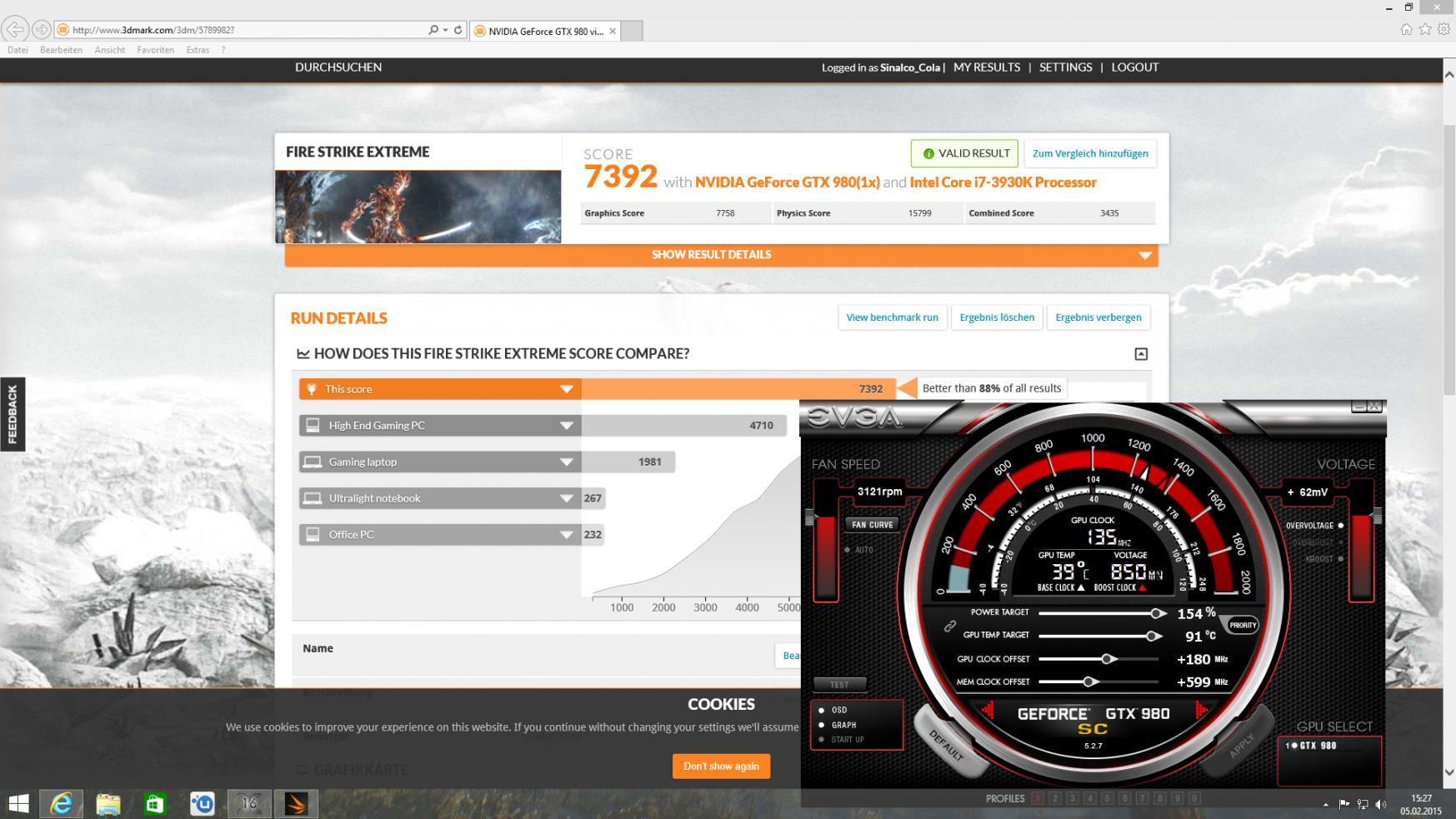Click the info icon in Valid Result badge
Viewport: 1456px width, 819px height.
click(x=928, y=154)
